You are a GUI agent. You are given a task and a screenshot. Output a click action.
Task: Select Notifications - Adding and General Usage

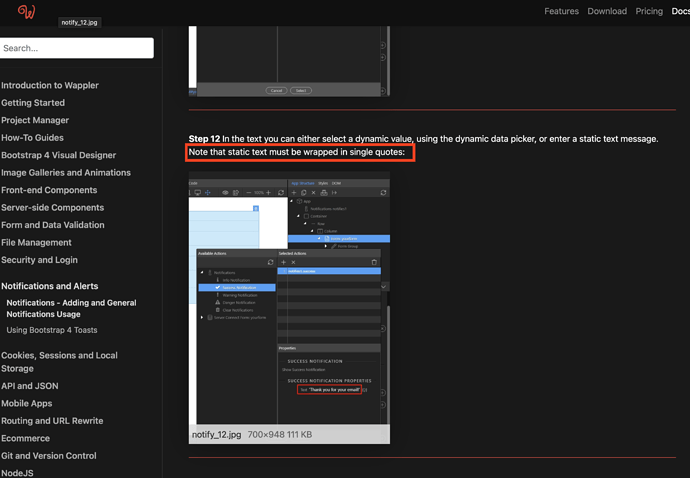71,308
